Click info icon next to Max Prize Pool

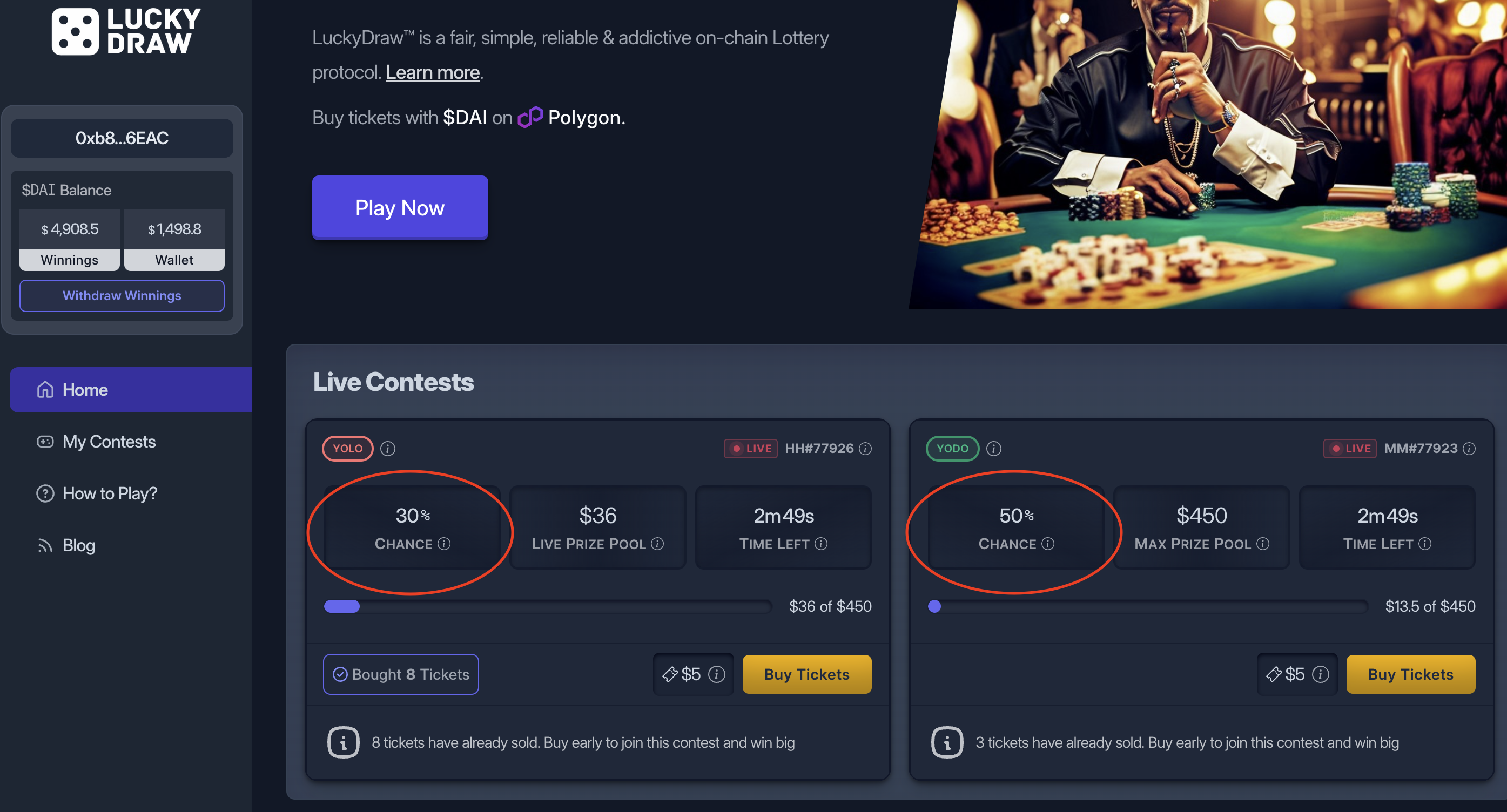tap(1263, 544)
